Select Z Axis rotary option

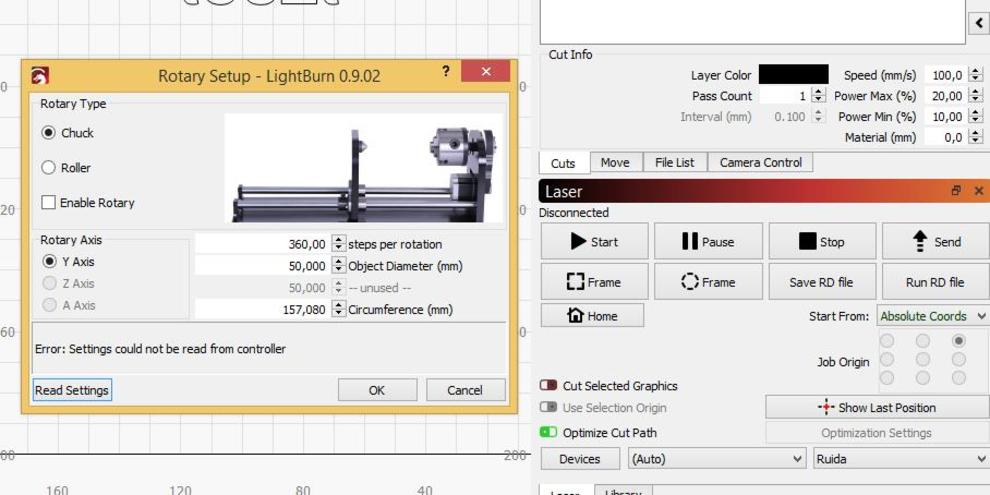49,283
